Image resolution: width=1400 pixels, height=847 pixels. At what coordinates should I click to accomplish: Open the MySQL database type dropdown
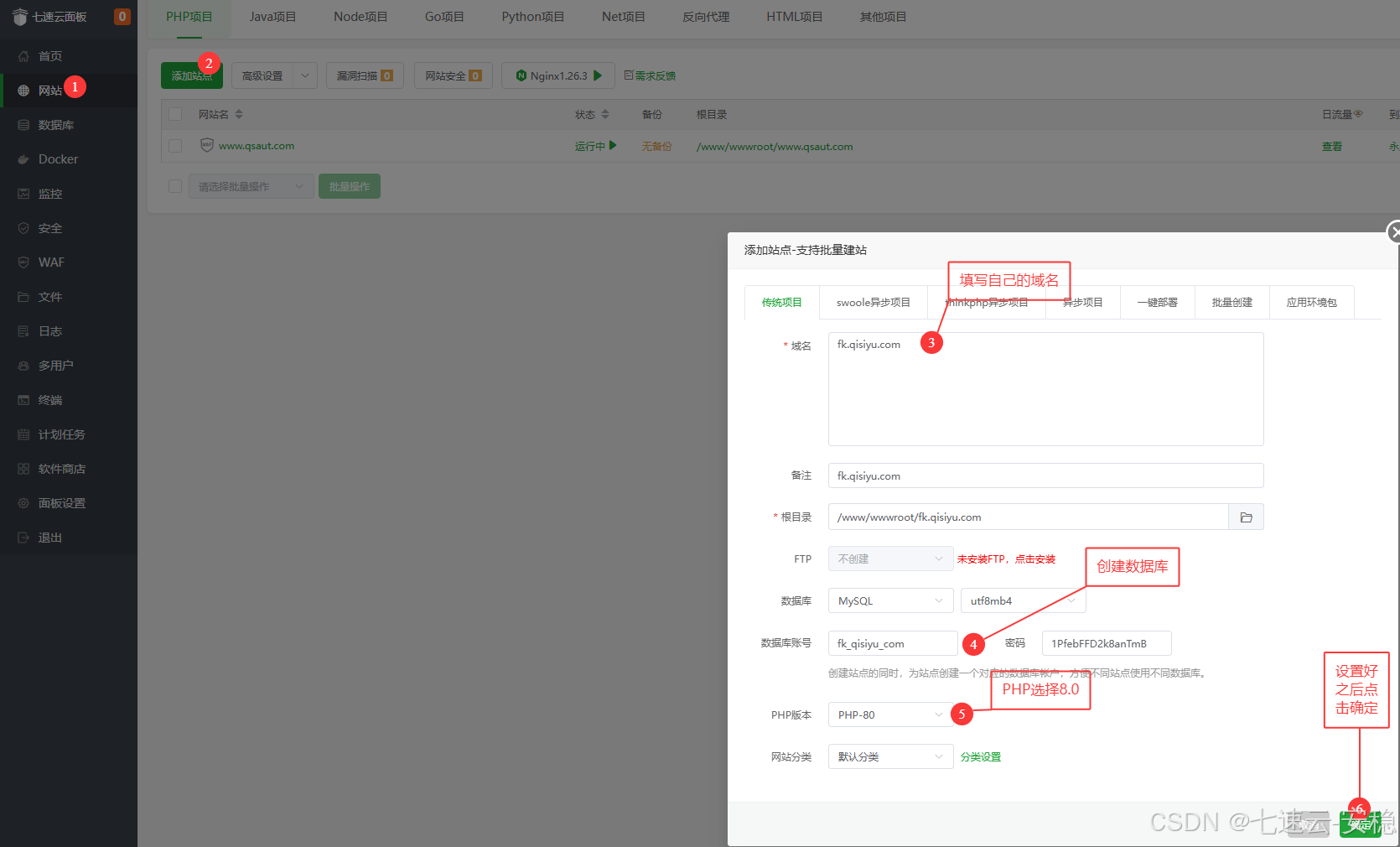tap(890, 600)
